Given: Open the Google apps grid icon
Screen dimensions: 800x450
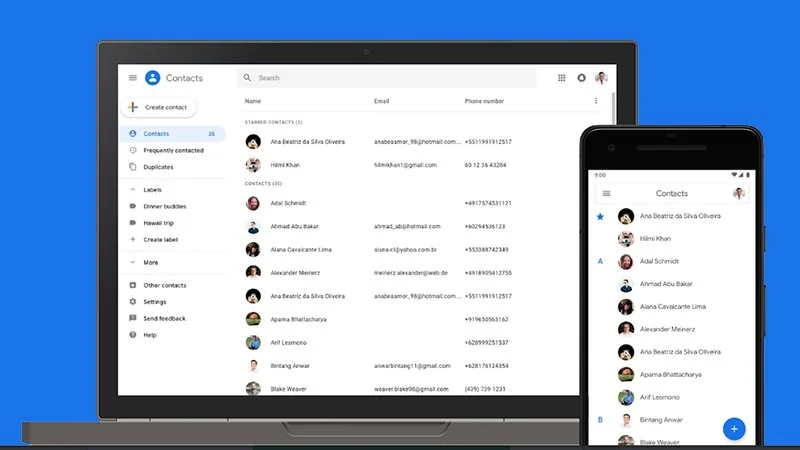Looking at the screenshot, I should pos(562,78).
